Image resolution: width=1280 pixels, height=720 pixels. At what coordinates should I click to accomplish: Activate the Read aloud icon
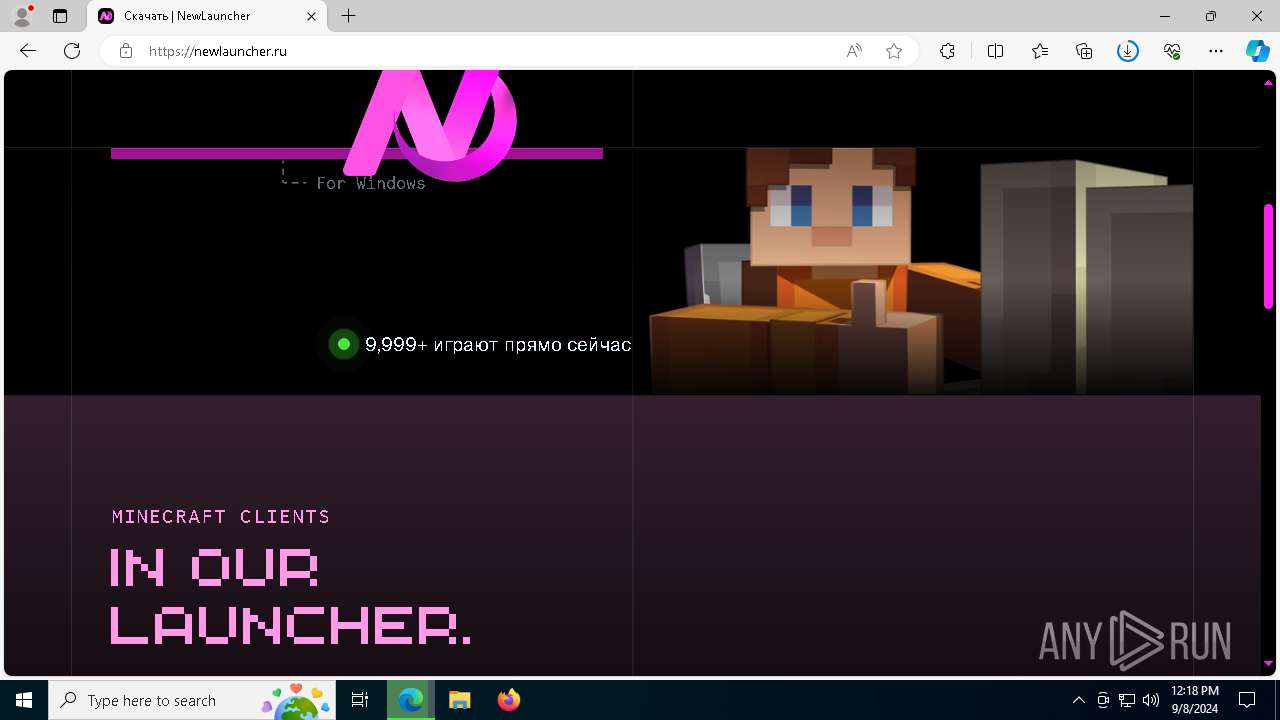point(854,51)
